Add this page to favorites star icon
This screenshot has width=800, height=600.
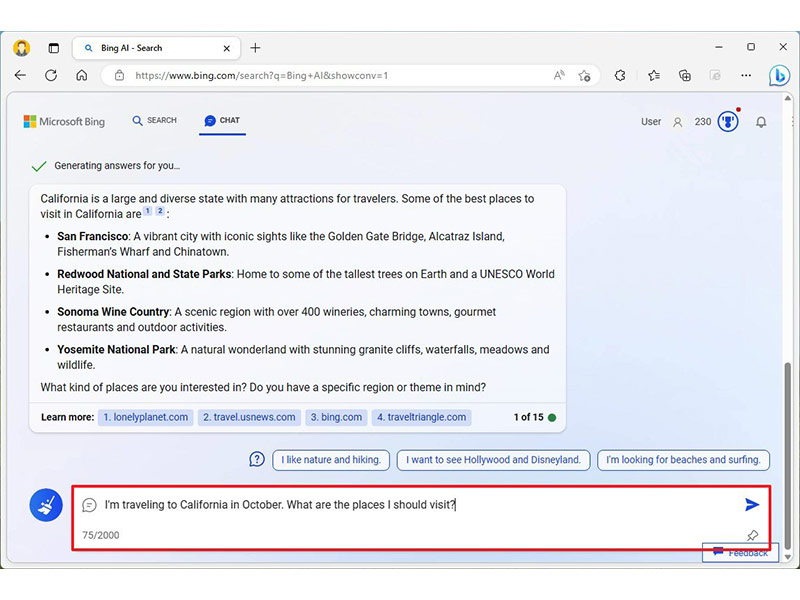[x=584, y=76]
